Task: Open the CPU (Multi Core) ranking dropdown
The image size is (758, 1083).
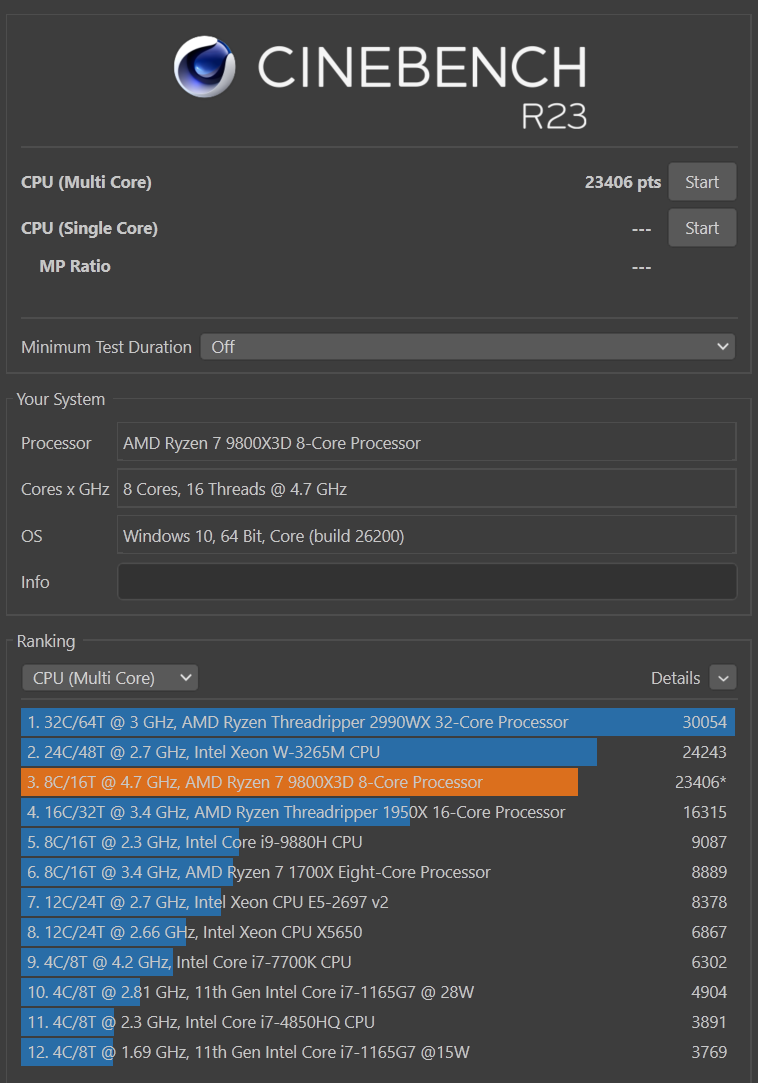Action: pos(110,678)
